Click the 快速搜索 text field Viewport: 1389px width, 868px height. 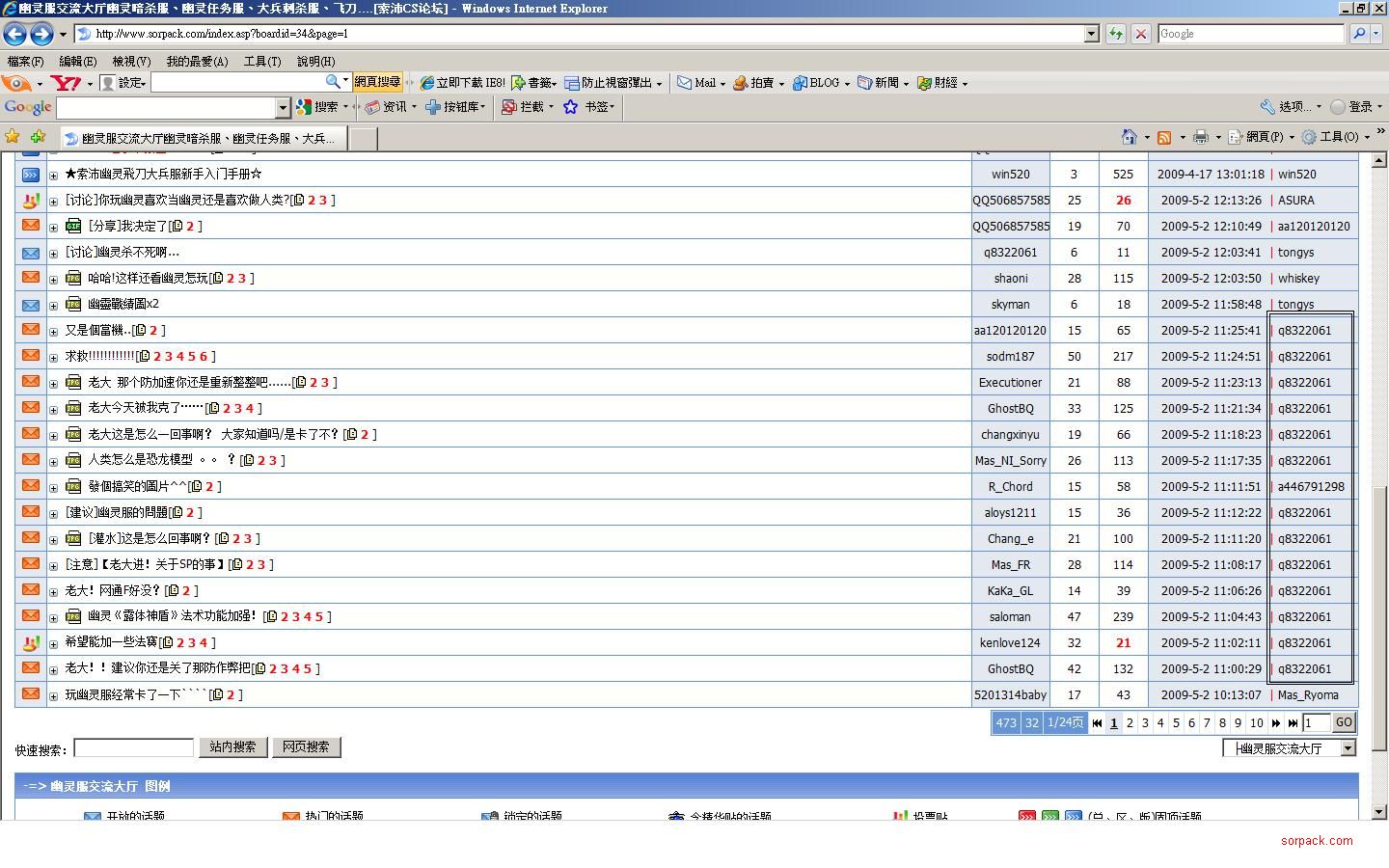(134, 748)
